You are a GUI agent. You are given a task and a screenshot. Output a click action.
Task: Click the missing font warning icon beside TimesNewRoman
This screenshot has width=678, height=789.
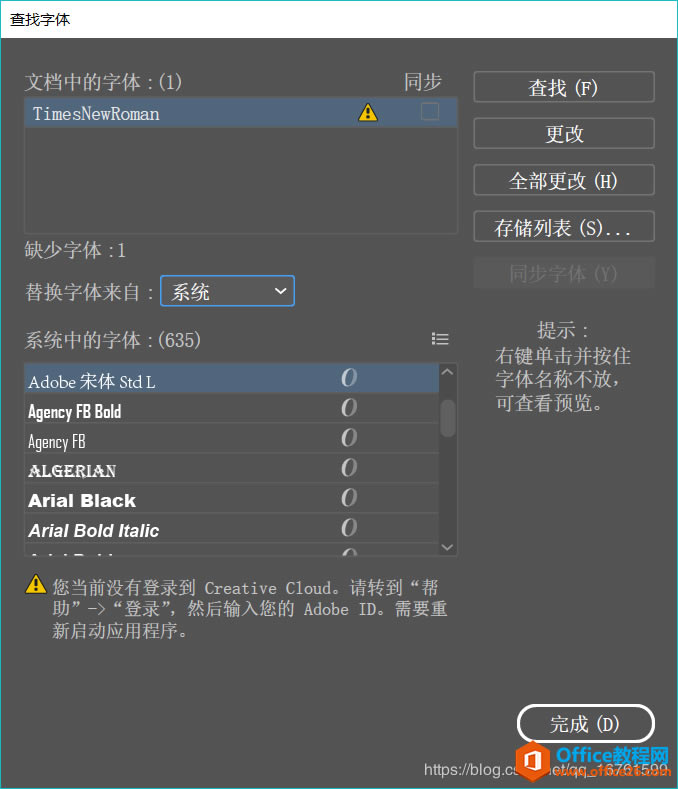368,113
